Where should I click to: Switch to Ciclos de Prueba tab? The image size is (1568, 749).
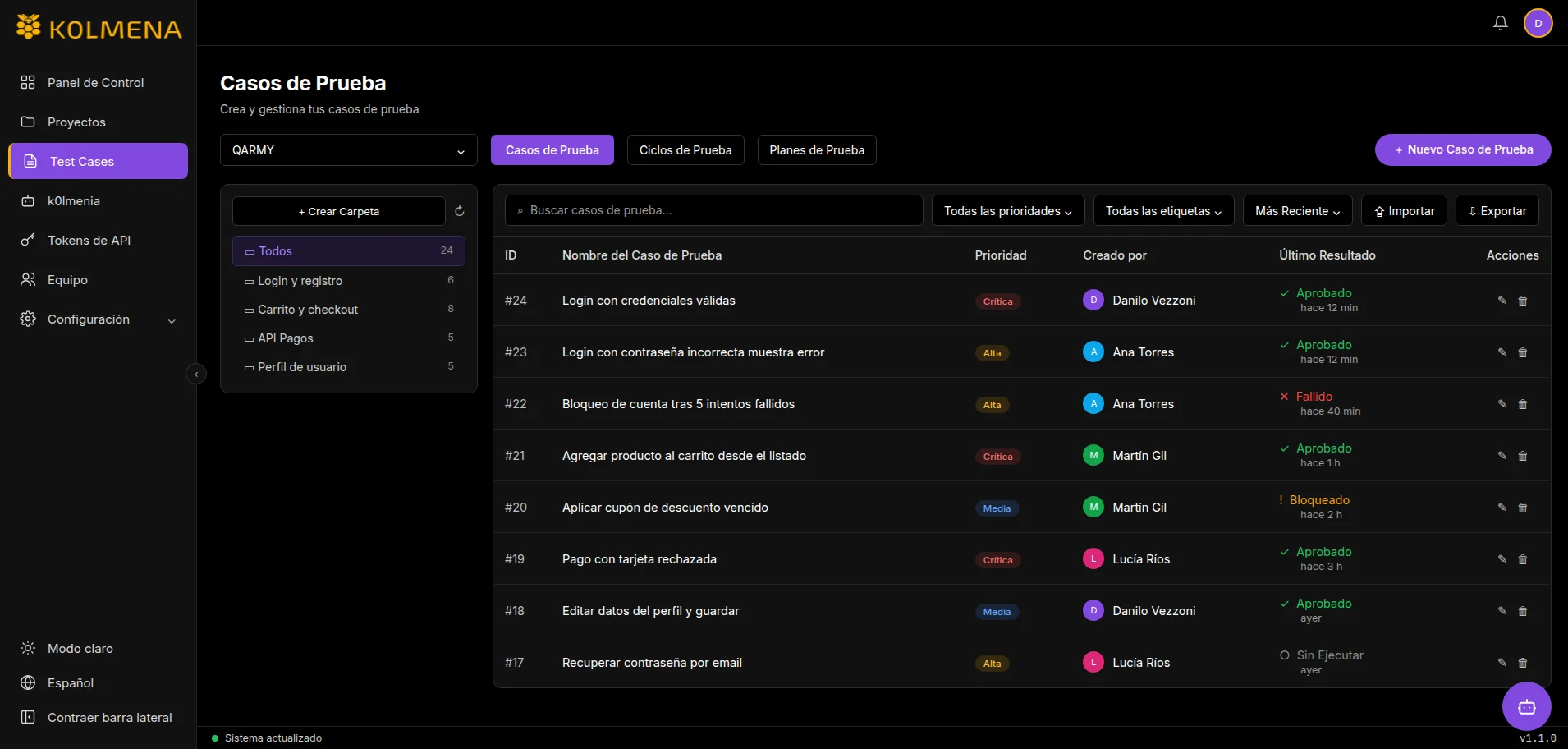[x=685, y=150]
